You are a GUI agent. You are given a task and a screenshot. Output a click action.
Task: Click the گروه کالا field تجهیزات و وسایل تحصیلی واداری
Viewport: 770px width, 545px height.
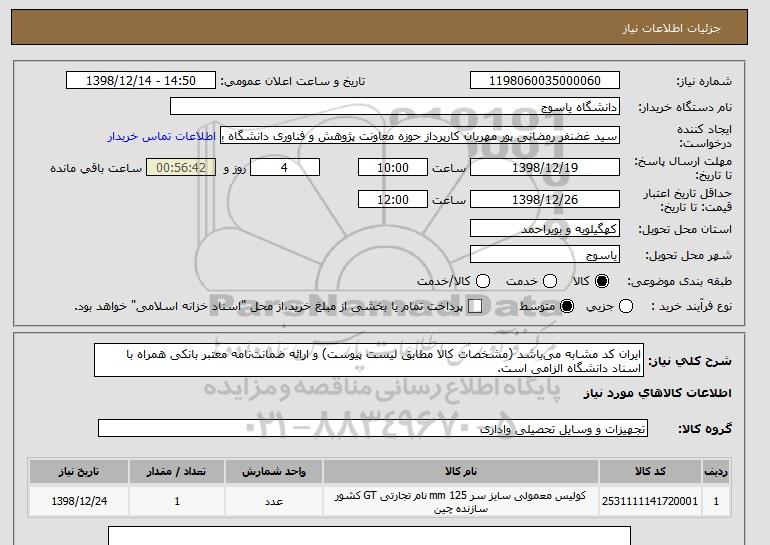pos(373,428)
